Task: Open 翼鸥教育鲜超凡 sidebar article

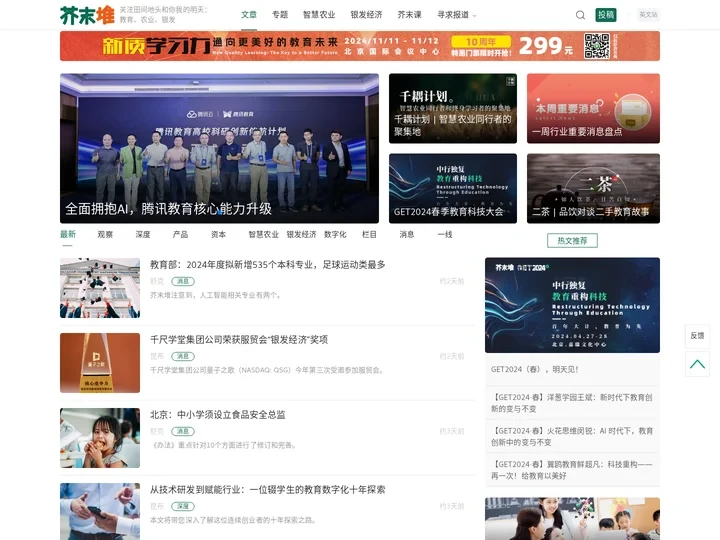Action: pos(572,470)
